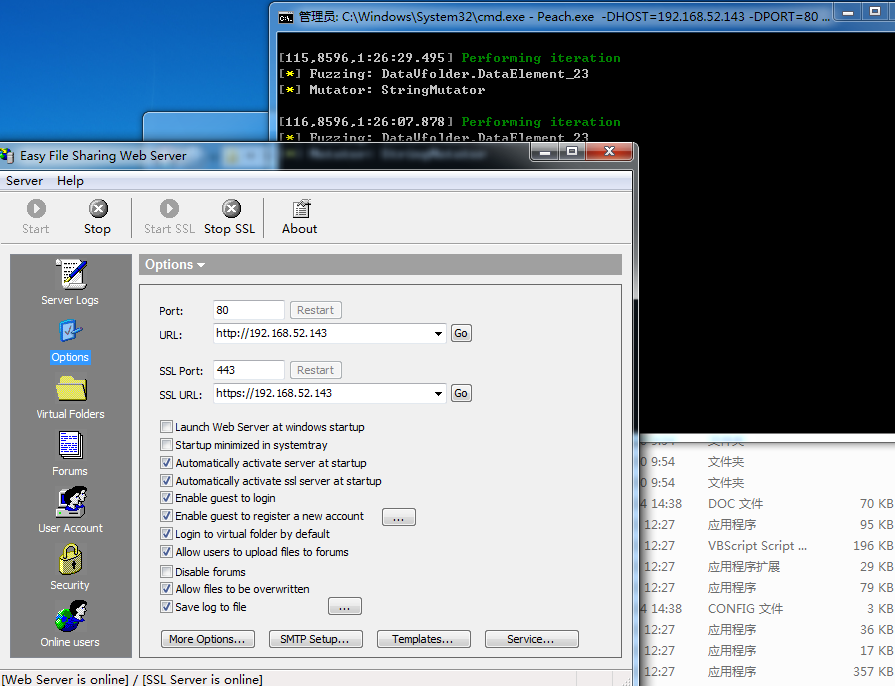Click the cmd.exe window title icon
Screen dimensions: 895x686
(286, 18)
